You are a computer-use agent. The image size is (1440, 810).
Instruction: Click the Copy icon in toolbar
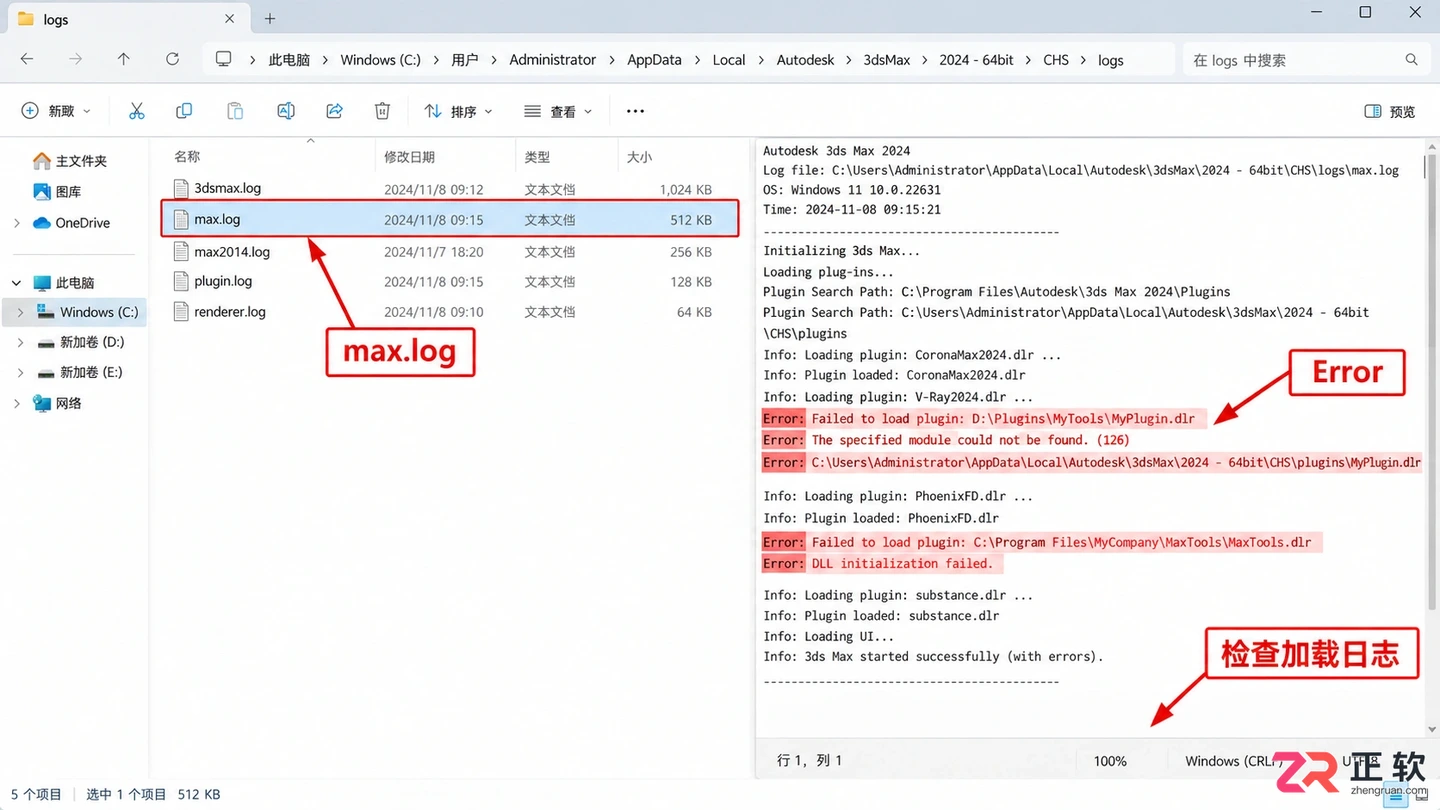pos(184,111)
